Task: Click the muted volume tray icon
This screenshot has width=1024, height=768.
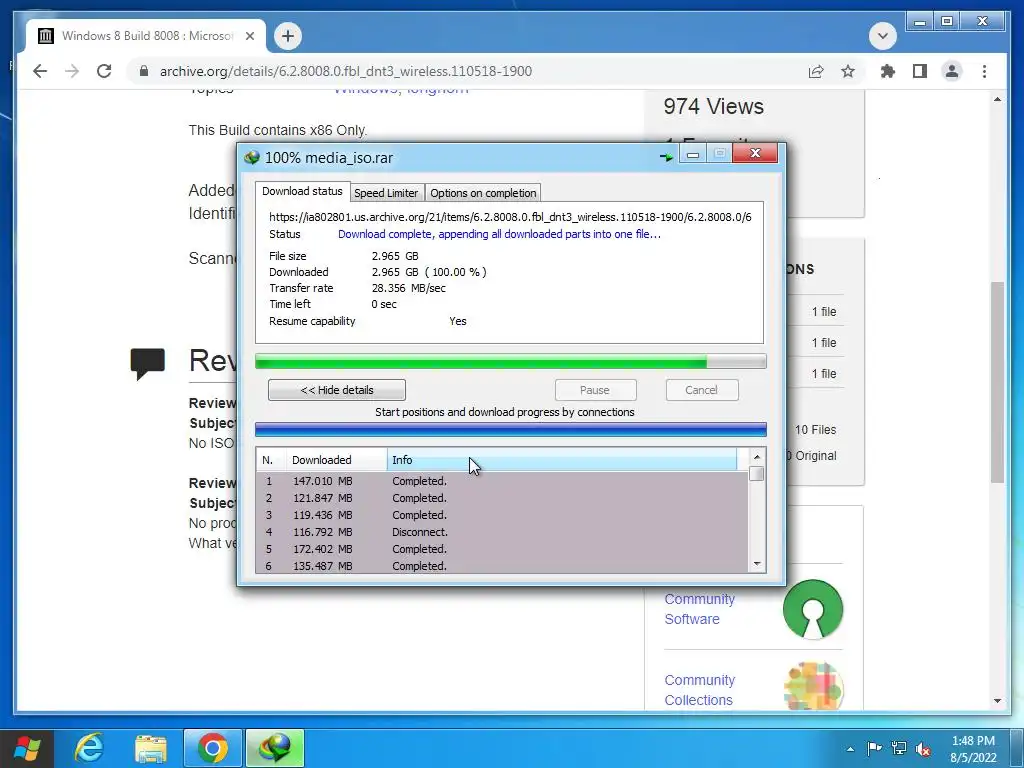Action: point(923,749)
